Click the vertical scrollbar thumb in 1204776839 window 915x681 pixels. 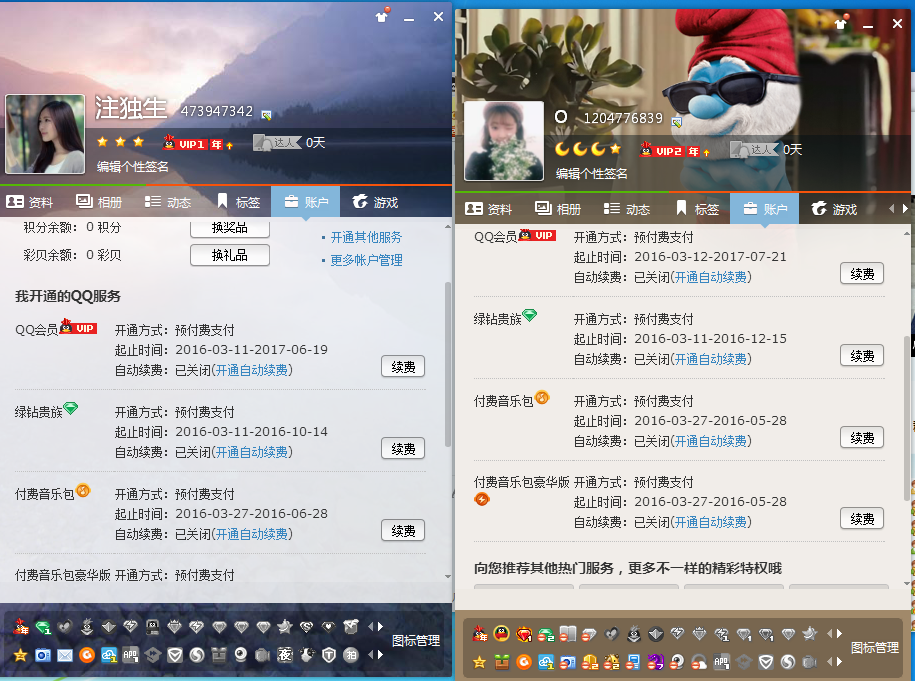(907, 418)
